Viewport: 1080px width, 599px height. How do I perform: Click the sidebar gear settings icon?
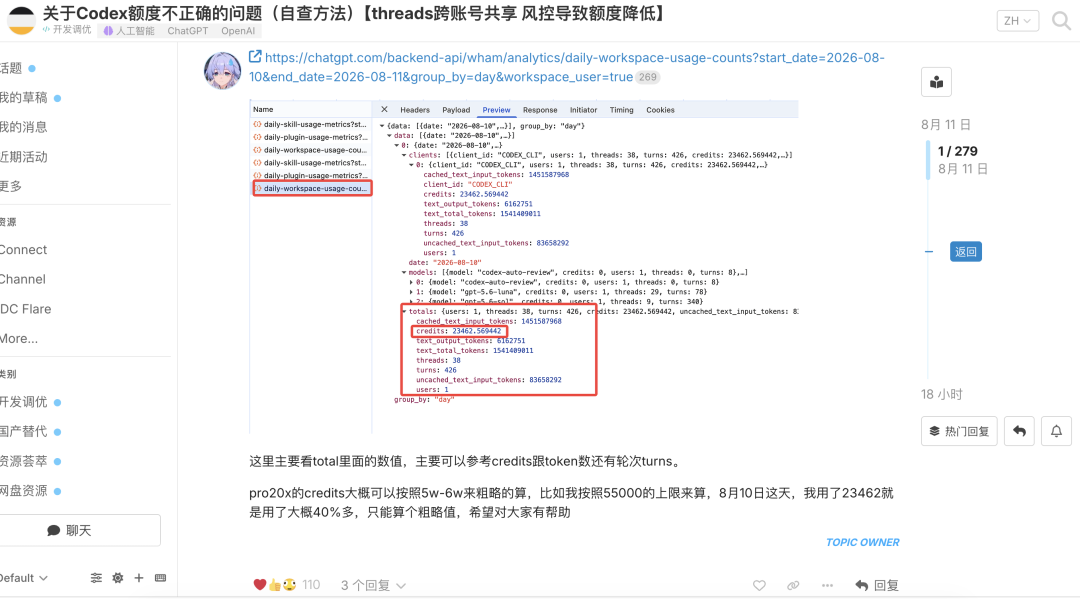click(x=118, y=578)
